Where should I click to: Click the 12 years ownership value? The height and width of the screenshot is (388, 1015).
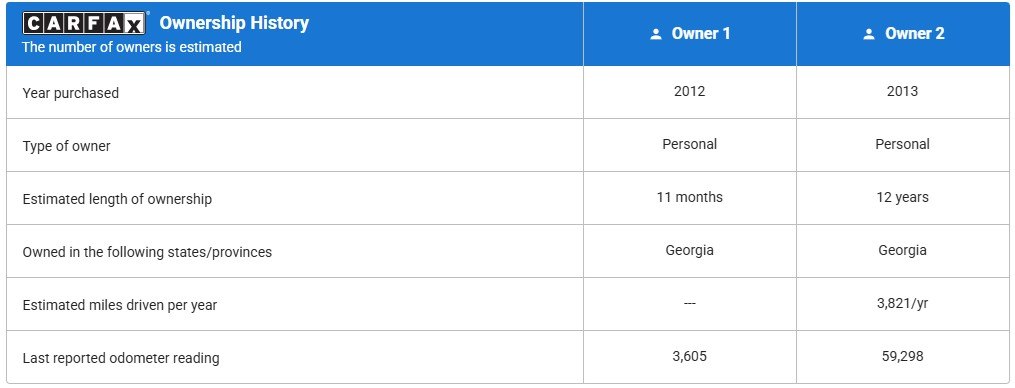(902, 197)
